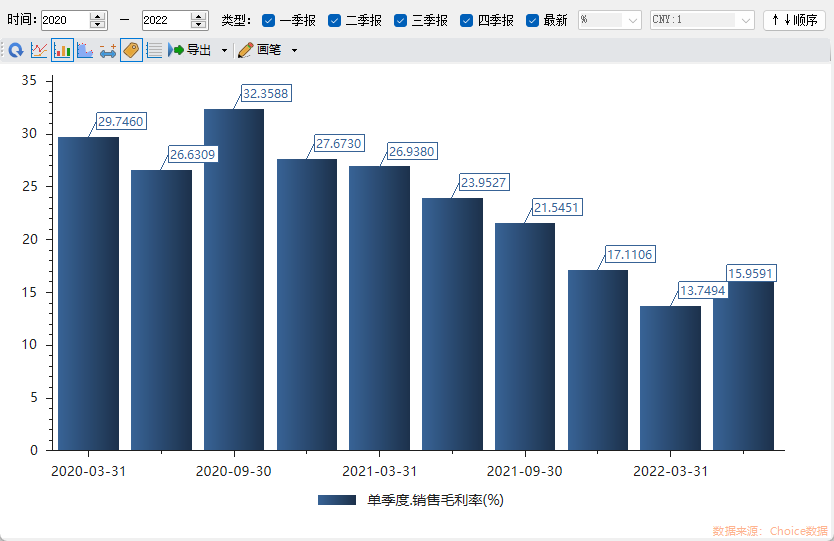
Task: Select the pencil 画笔 drawing tool
Action: click(x=259, y=50)
